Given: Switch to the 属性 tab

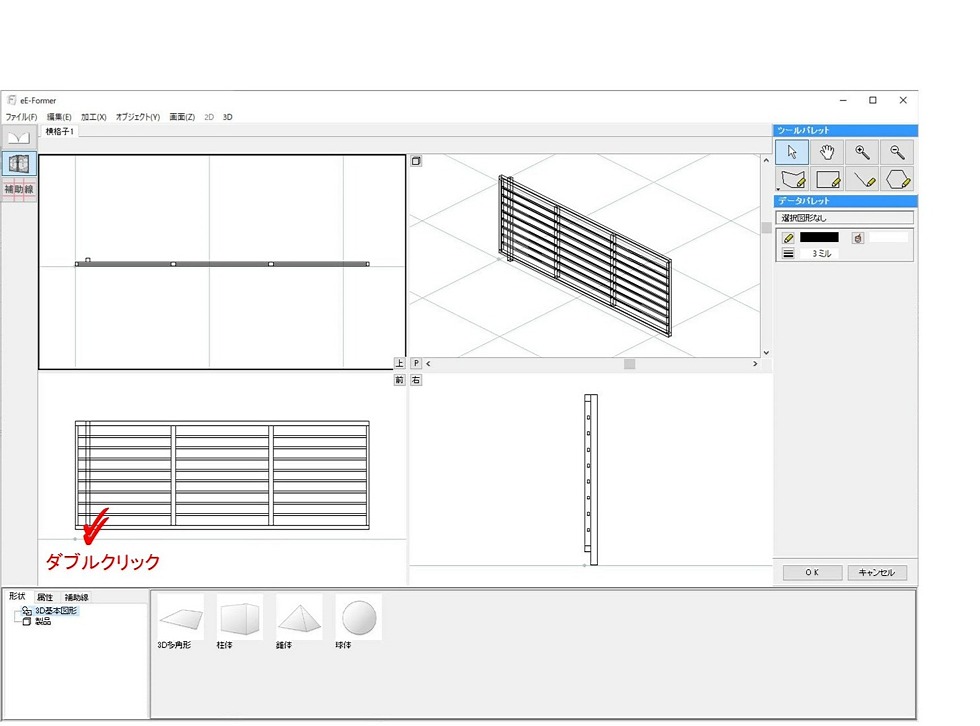Looking at the screenshot, I should [45, 597].
